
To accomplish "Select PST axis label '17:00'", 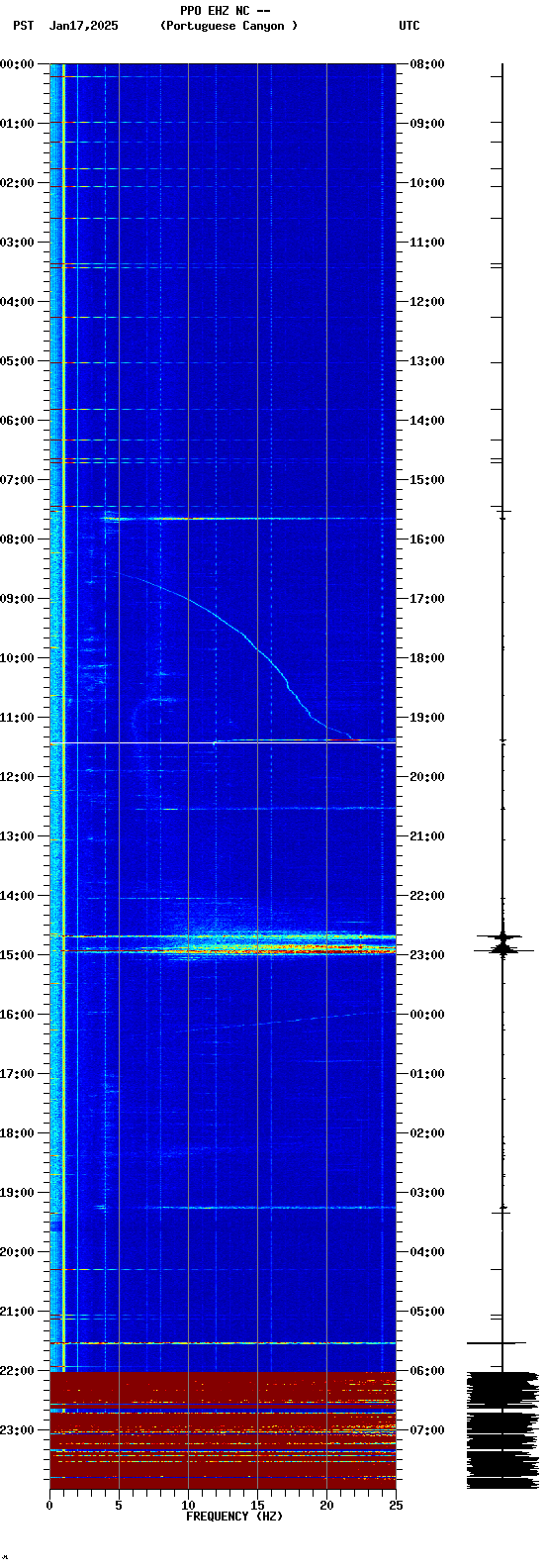I will [x=18, y=1074].
